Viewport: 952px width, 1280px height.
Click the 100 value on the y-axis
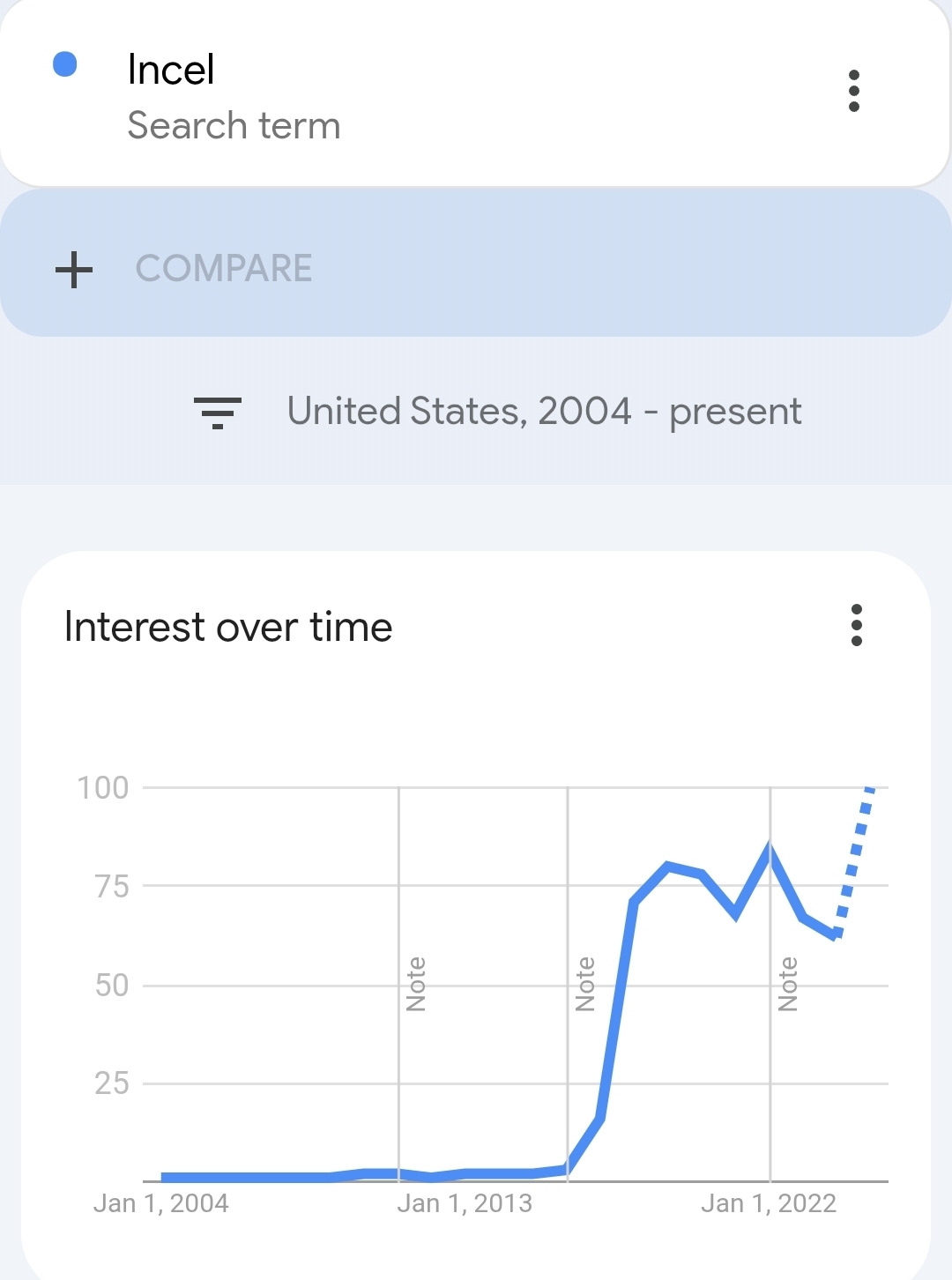pos(103,787)
